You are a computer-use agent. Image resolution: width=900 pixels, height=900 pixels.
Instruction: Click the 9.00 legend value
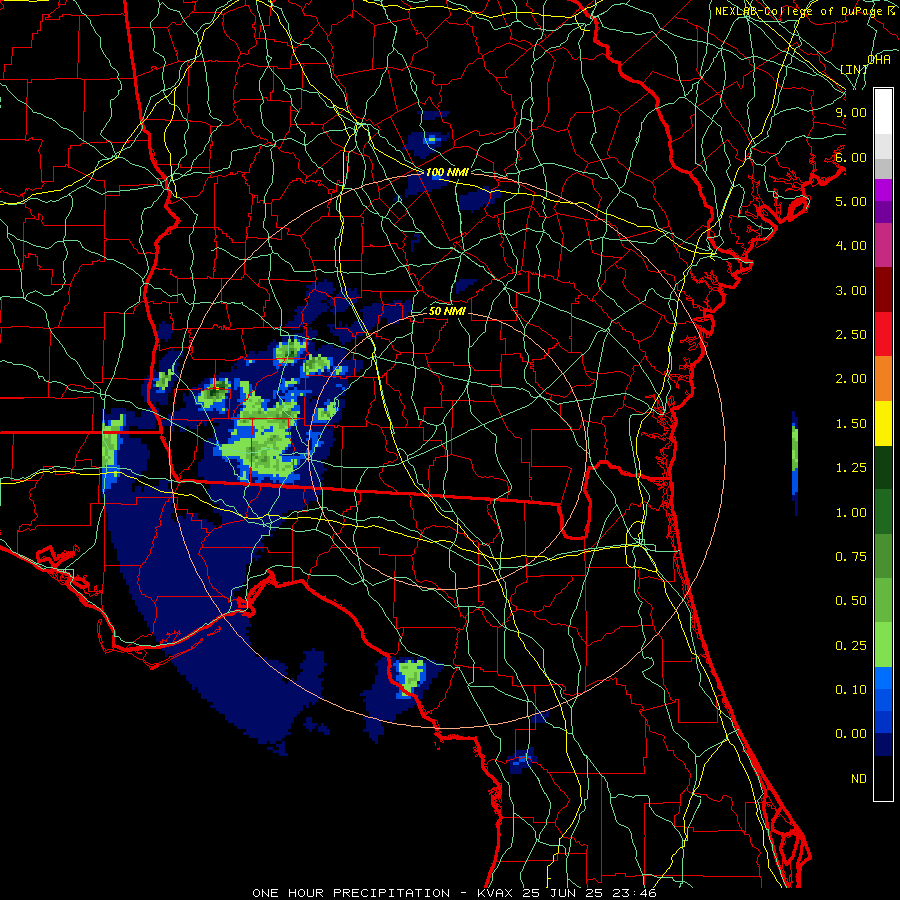click(851, 112)
